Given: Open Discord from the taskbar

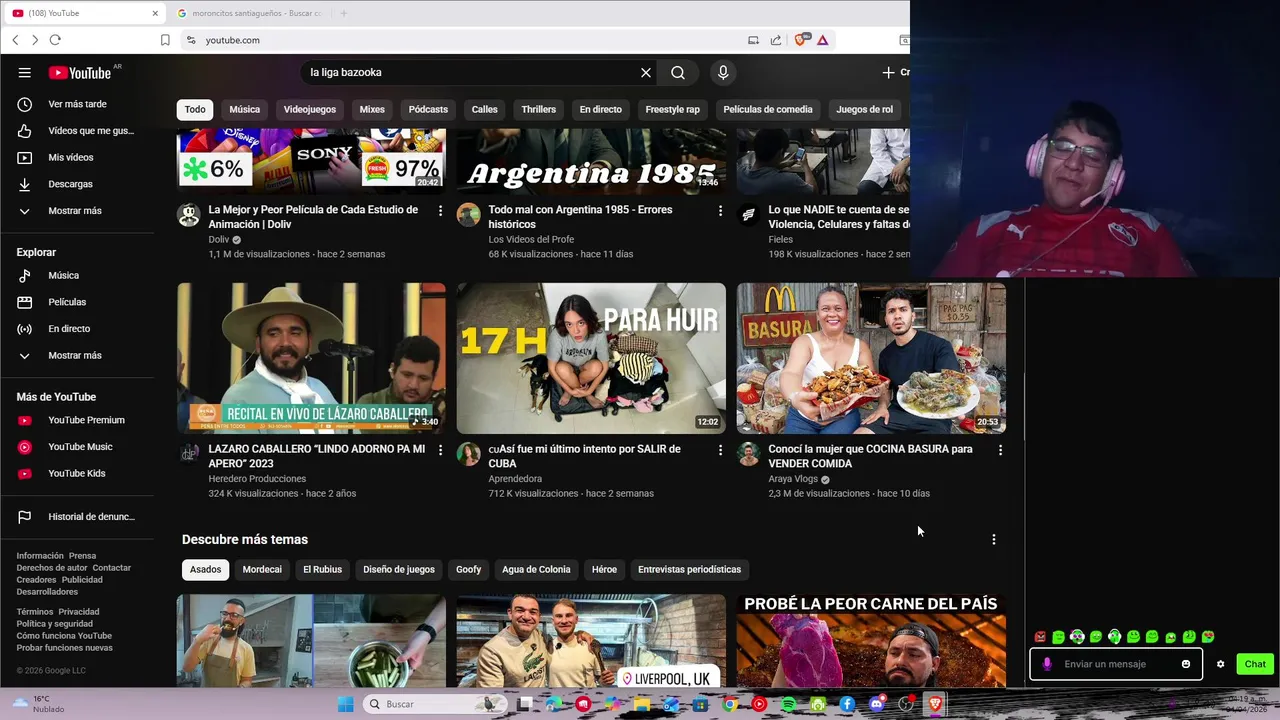Looking at the screenshot, I should point(877,704).
